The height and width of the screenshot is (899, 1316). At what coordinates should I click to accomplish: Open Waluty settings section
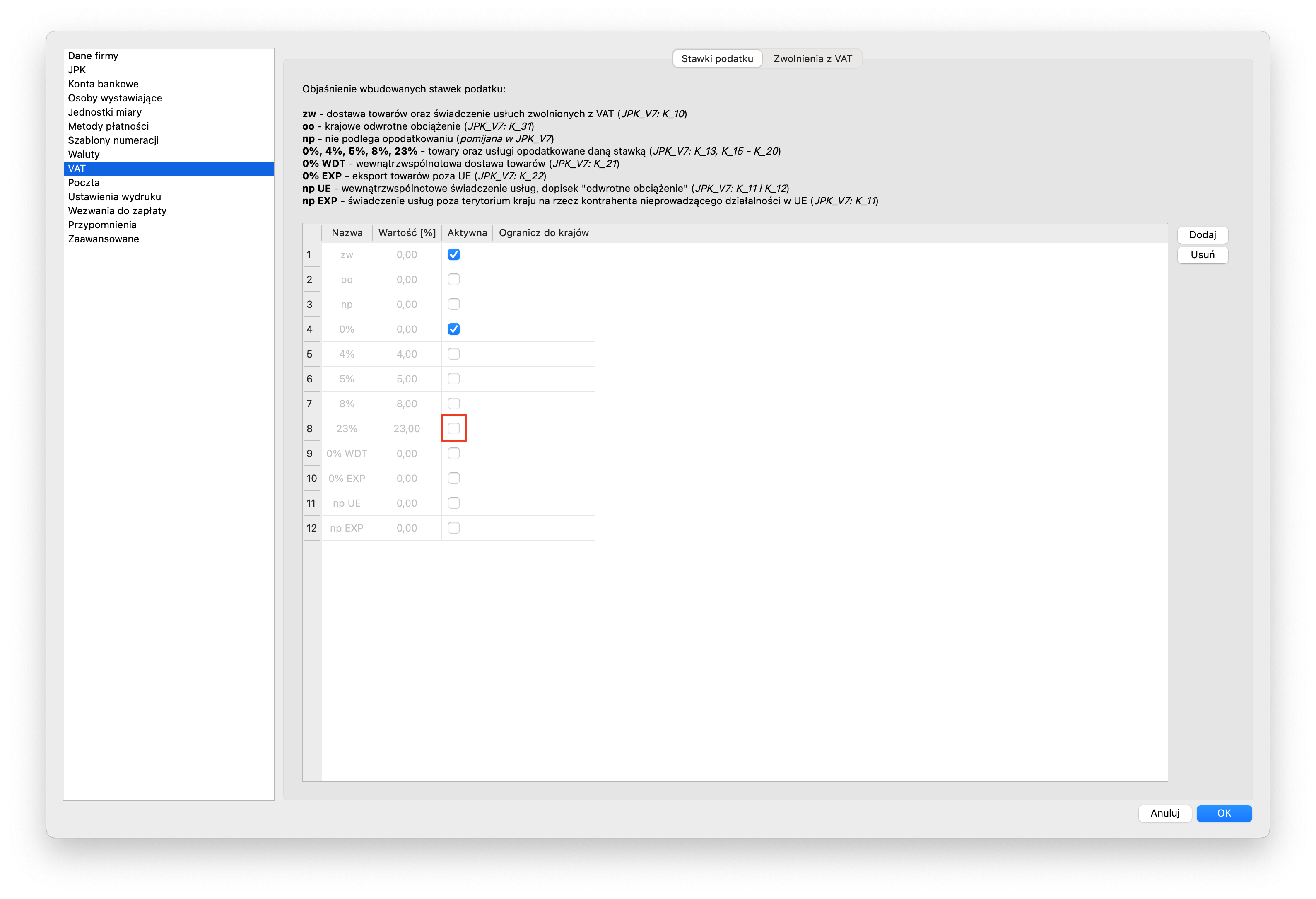169,155
